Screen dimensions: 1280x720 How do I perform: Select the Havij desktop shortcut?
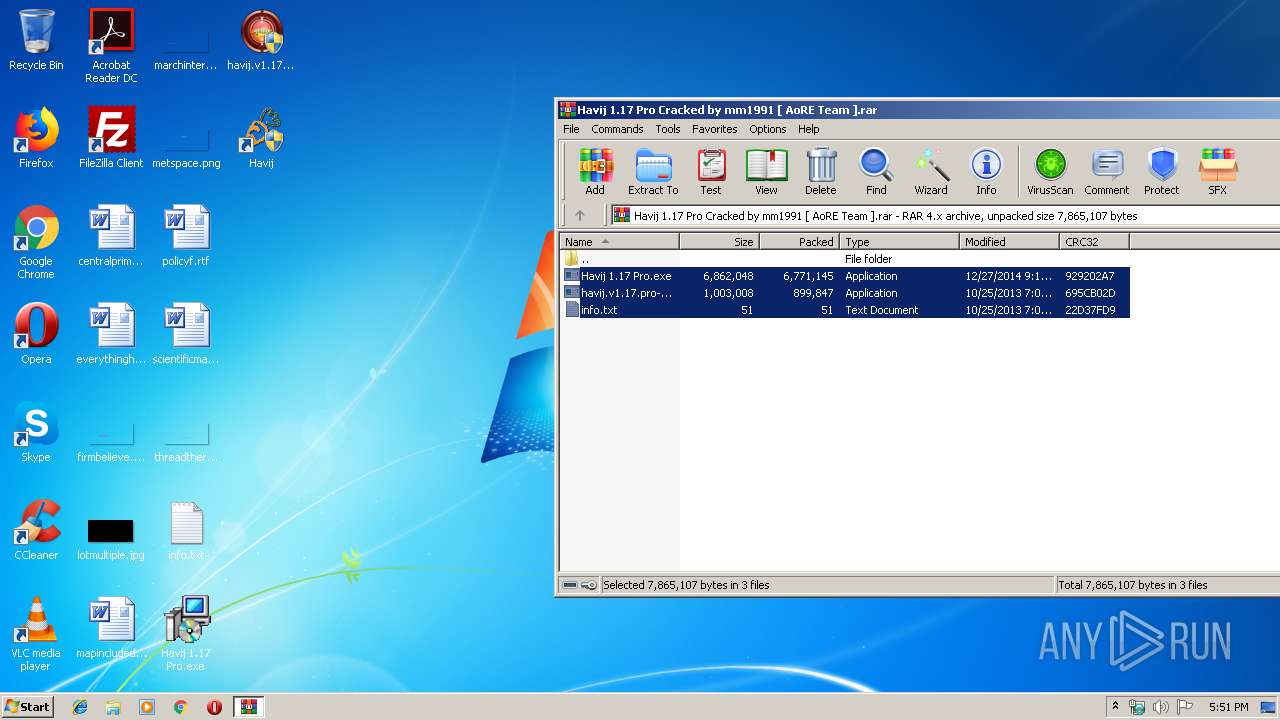261,138
